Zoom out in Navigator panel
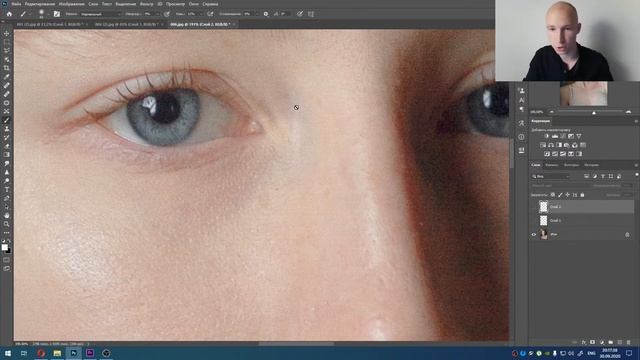This screenshot has height=360, width=640. [552, 112]
